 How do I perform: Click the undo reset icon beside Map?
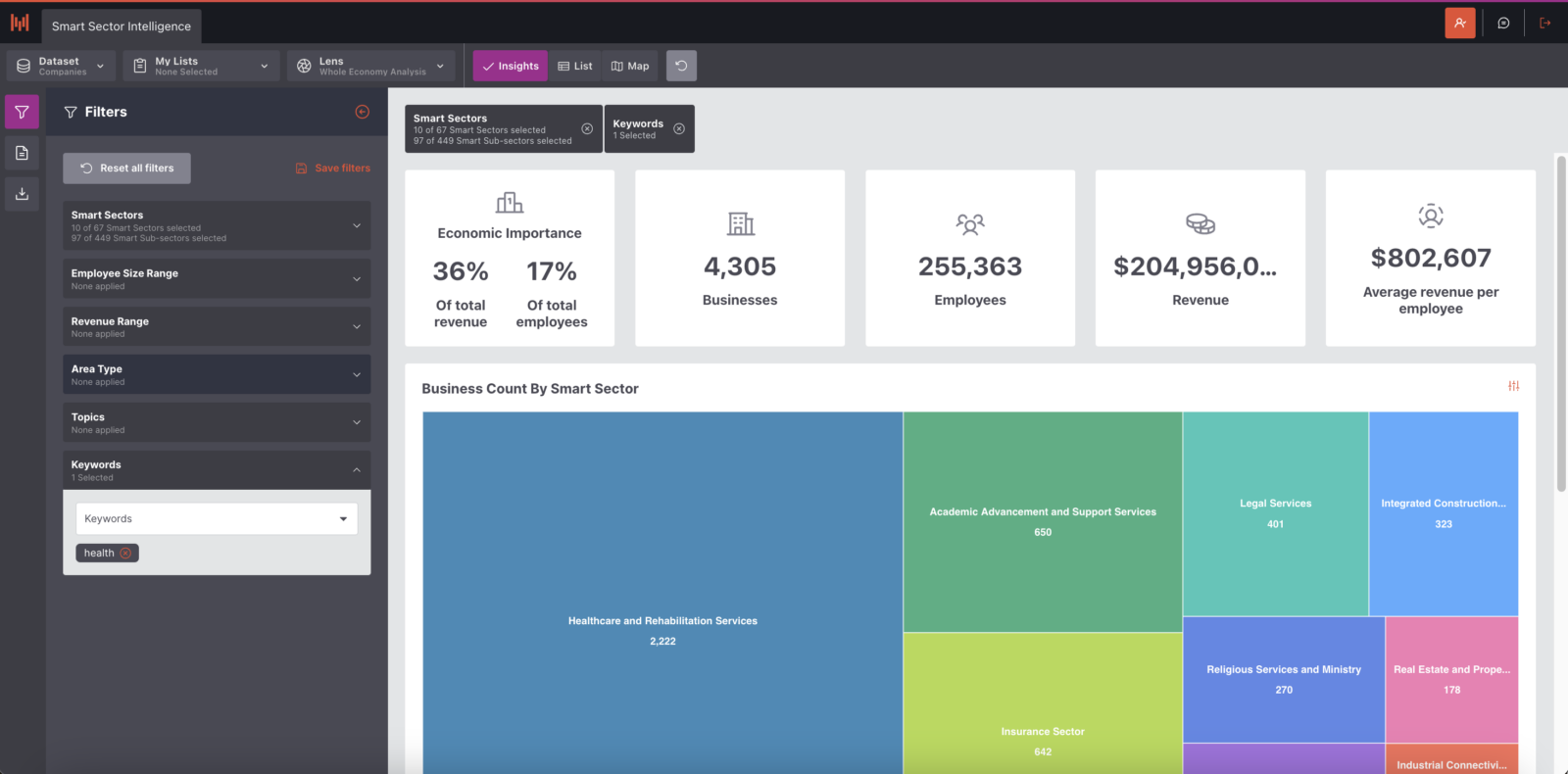click(x=681, y=66)
